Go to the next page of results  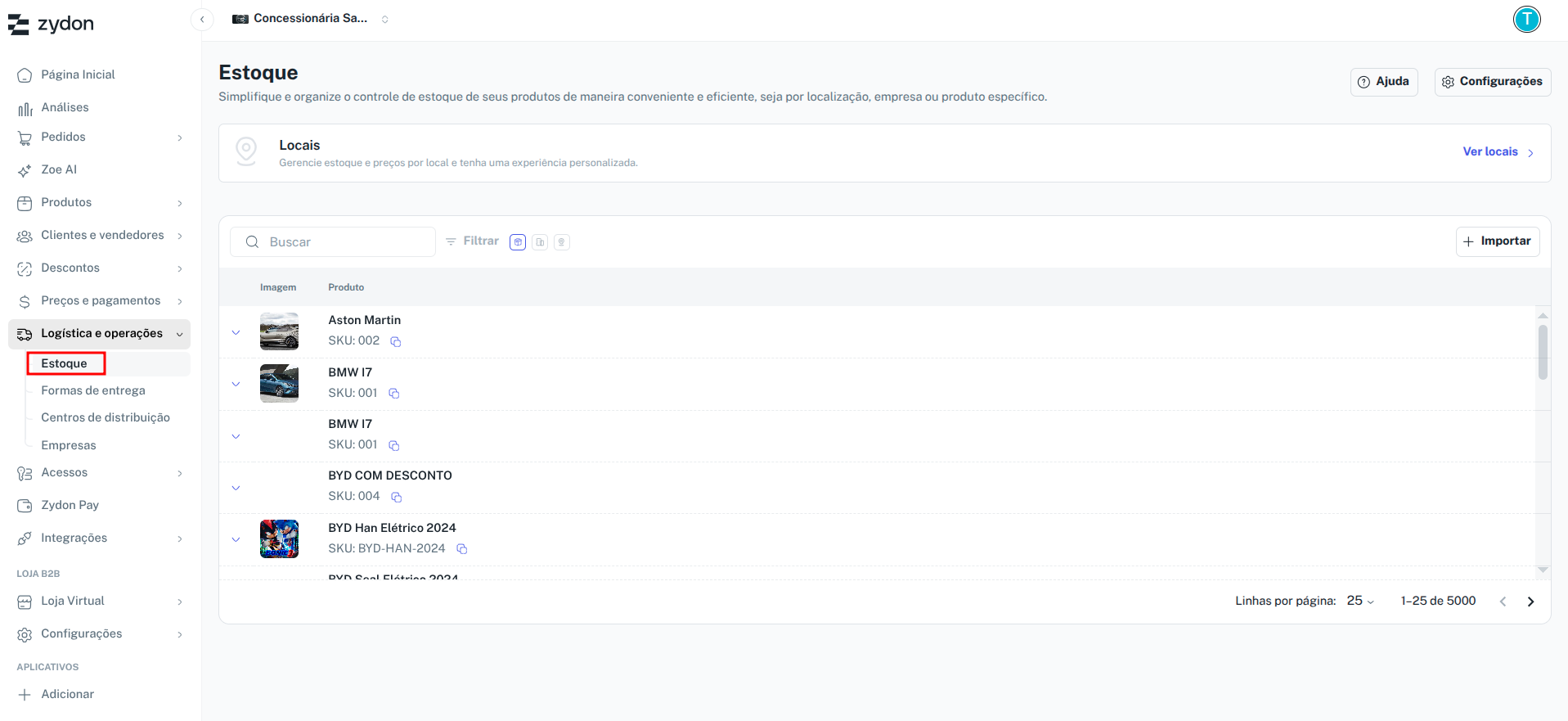pos(1530,602)
